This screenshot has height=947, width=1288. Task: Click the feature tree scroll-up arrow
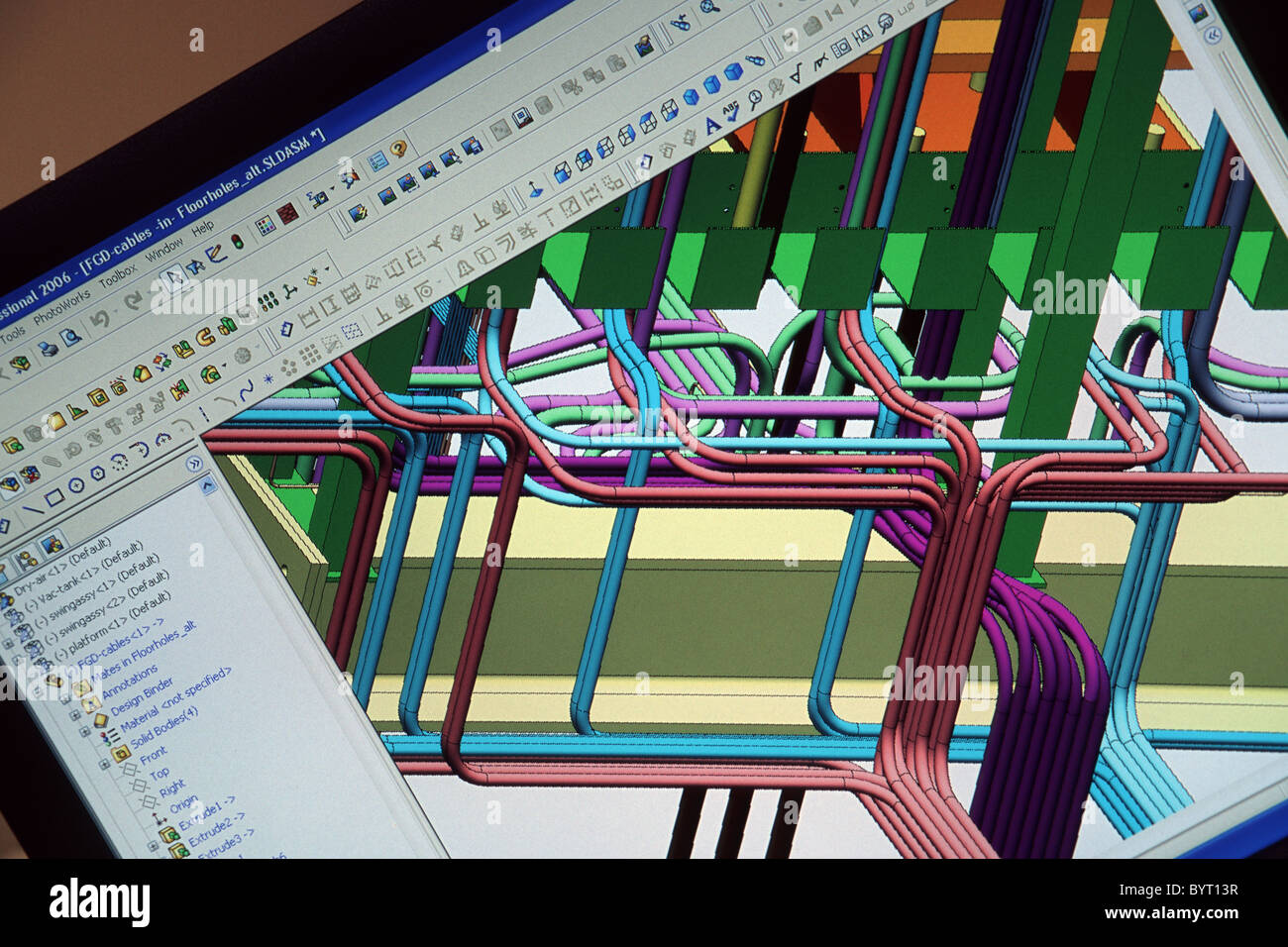207,485
